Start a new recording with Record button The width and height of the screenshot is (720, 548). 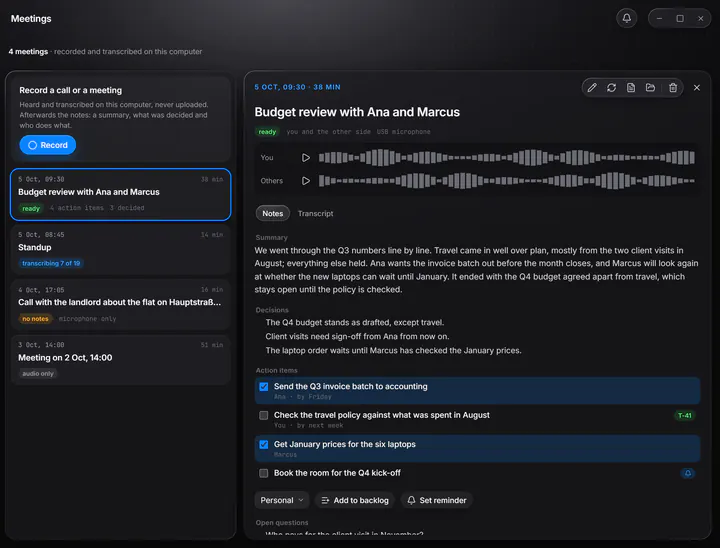[x=48, y=145]
